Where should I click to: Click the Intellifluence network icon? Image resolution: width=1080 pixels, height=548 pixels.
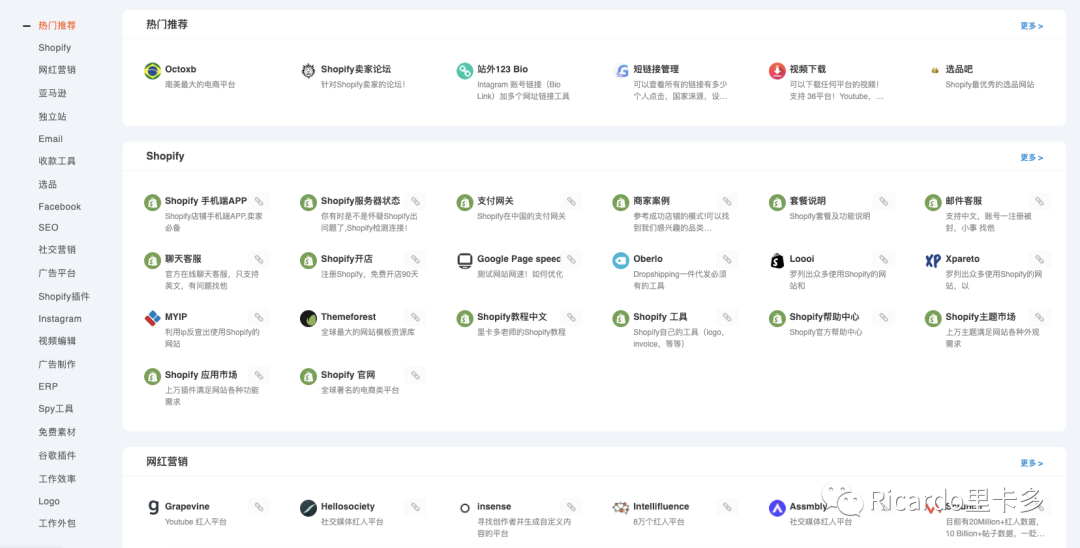[x=621, y=508]
